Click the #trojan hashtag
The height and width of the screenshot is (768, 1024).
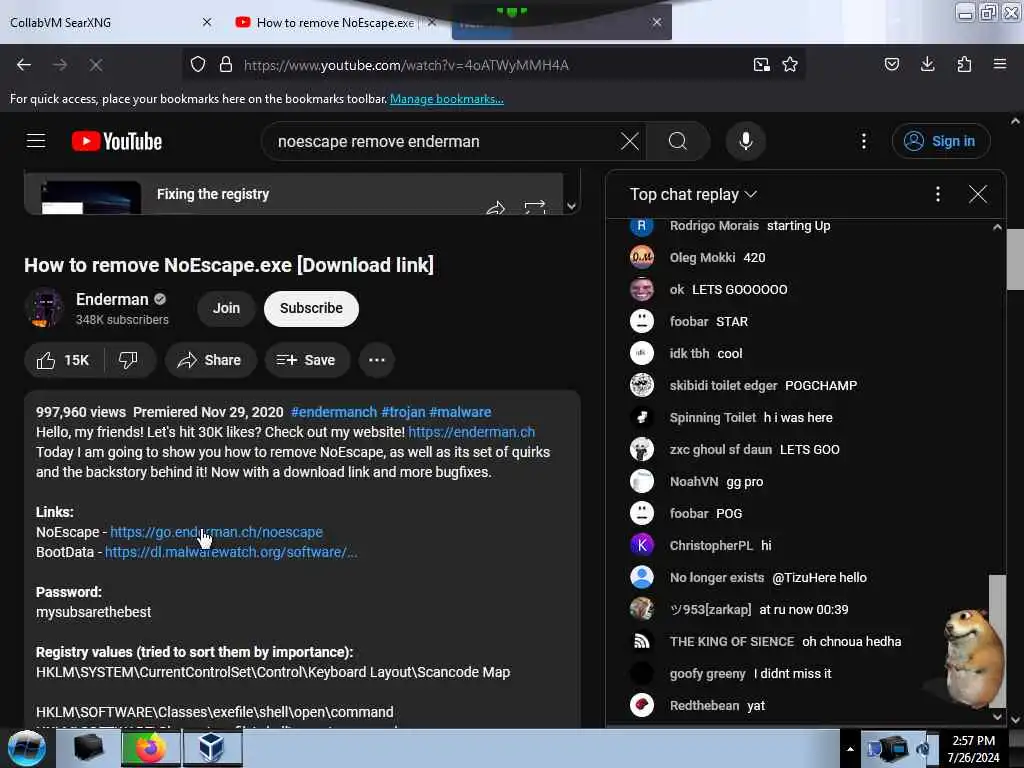(x=403, y=412)
